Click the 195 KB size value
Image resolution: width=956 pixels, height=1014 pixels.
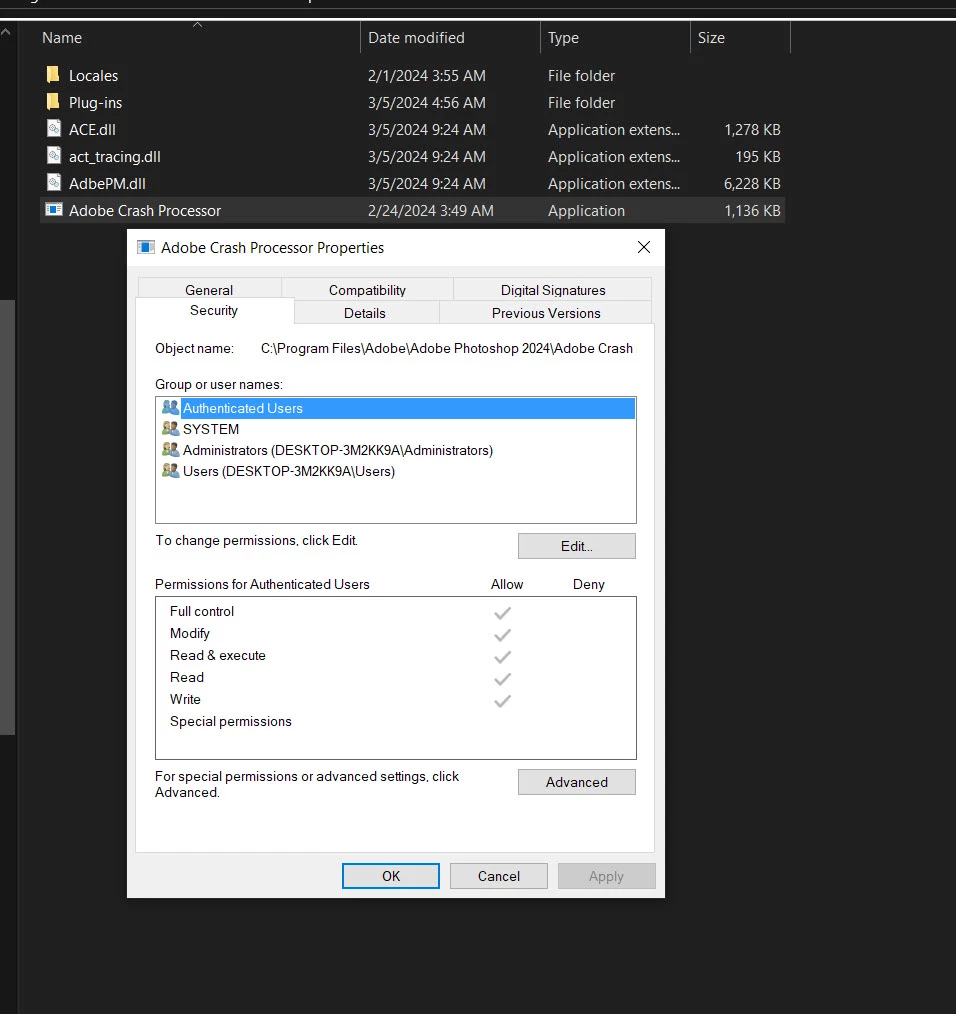757,156
